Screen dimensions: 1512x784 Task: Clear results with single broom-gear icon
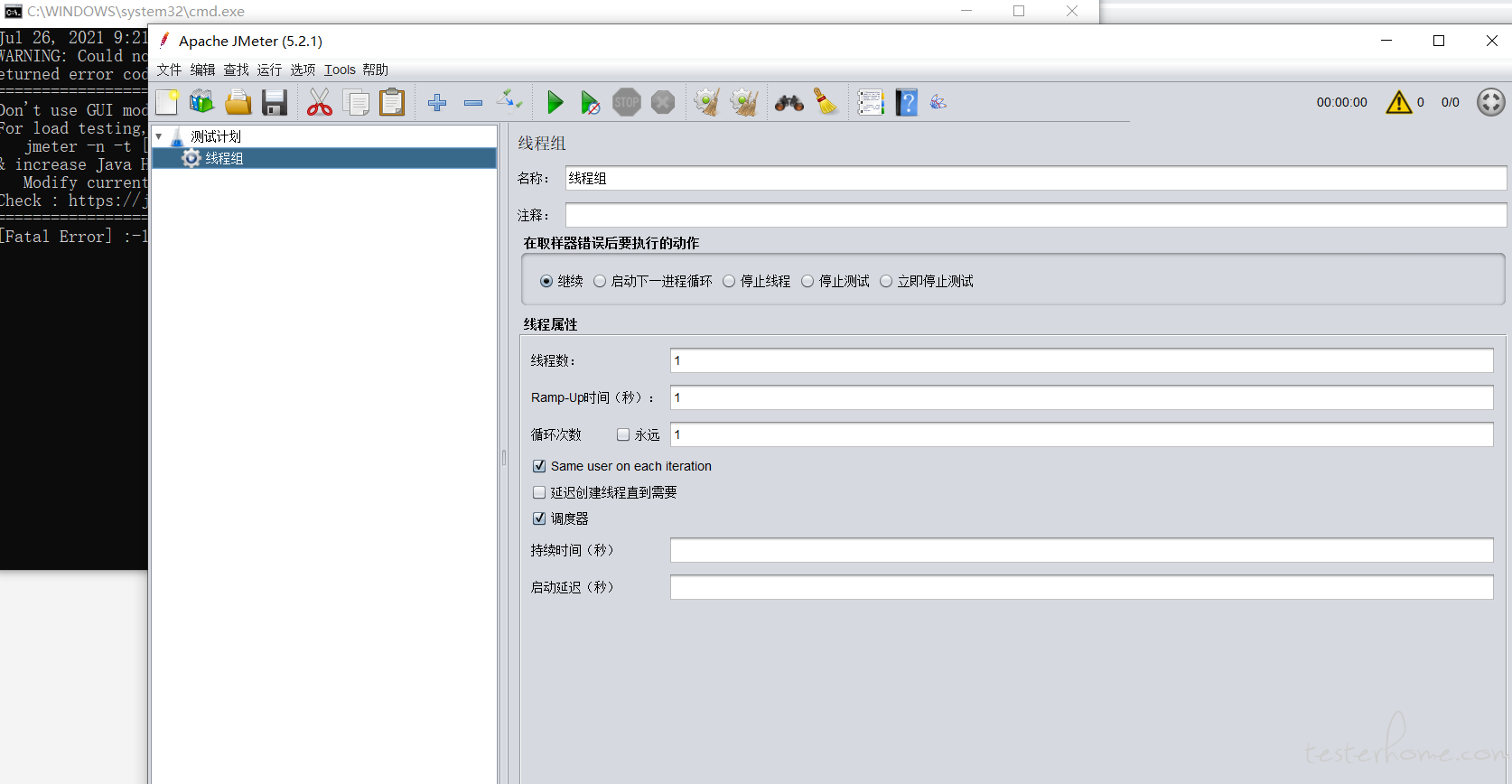707,102
